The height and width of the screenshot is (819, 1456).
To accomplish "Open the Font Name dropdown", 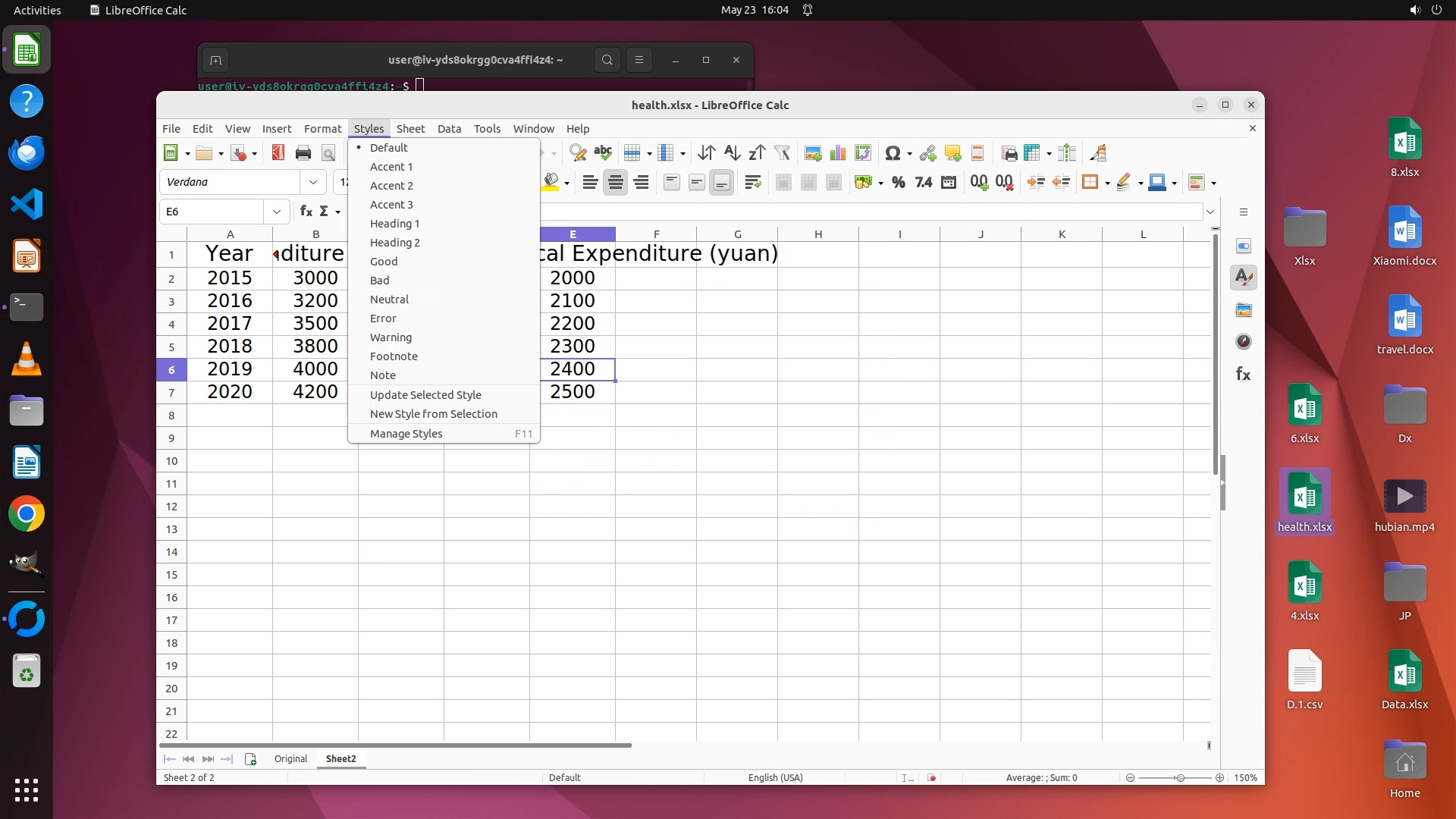I will [x=312, y=182].
